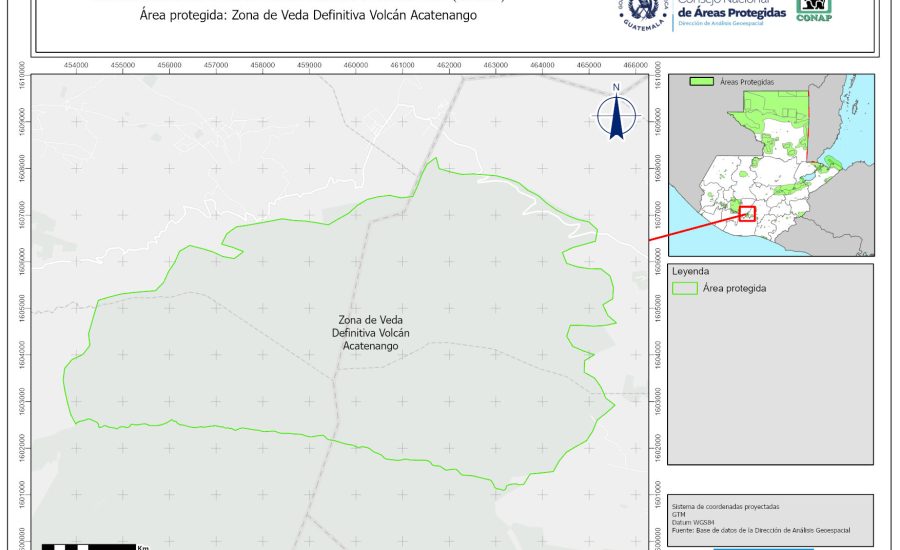Click the Km unit label by scale bar
The height and width of the screenshot is (550, 900).
point(143,547)
